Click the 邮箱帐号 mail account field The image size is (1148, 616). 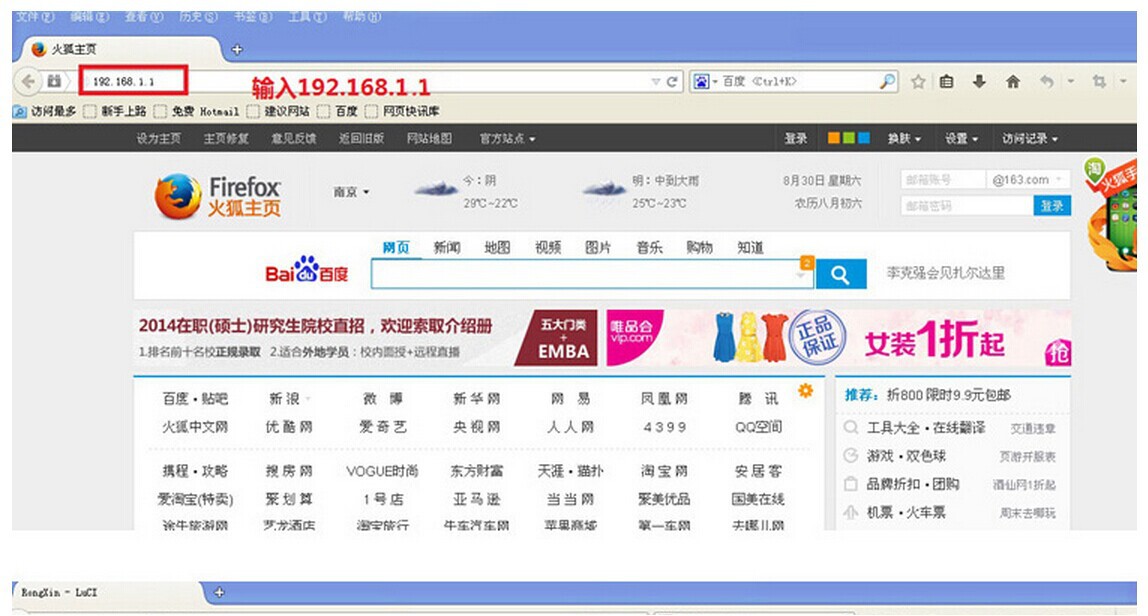(x=943, y=179)
